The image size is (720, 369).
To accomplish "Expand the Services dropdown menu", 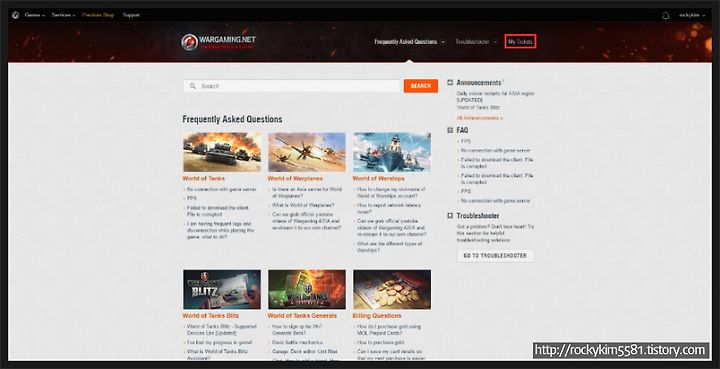I will click(63, 15).
